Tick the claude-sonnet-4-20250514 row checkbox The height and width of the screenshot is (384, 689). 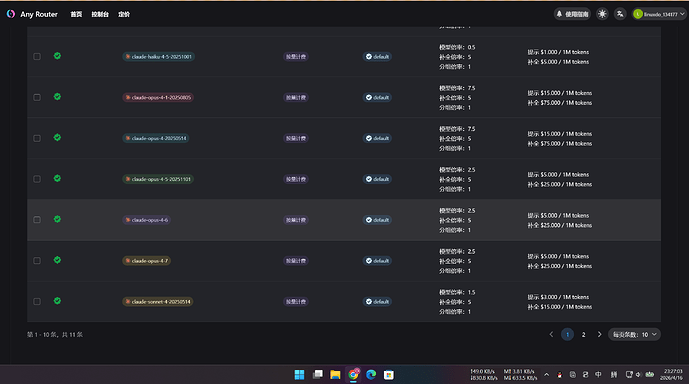(37, 302)
